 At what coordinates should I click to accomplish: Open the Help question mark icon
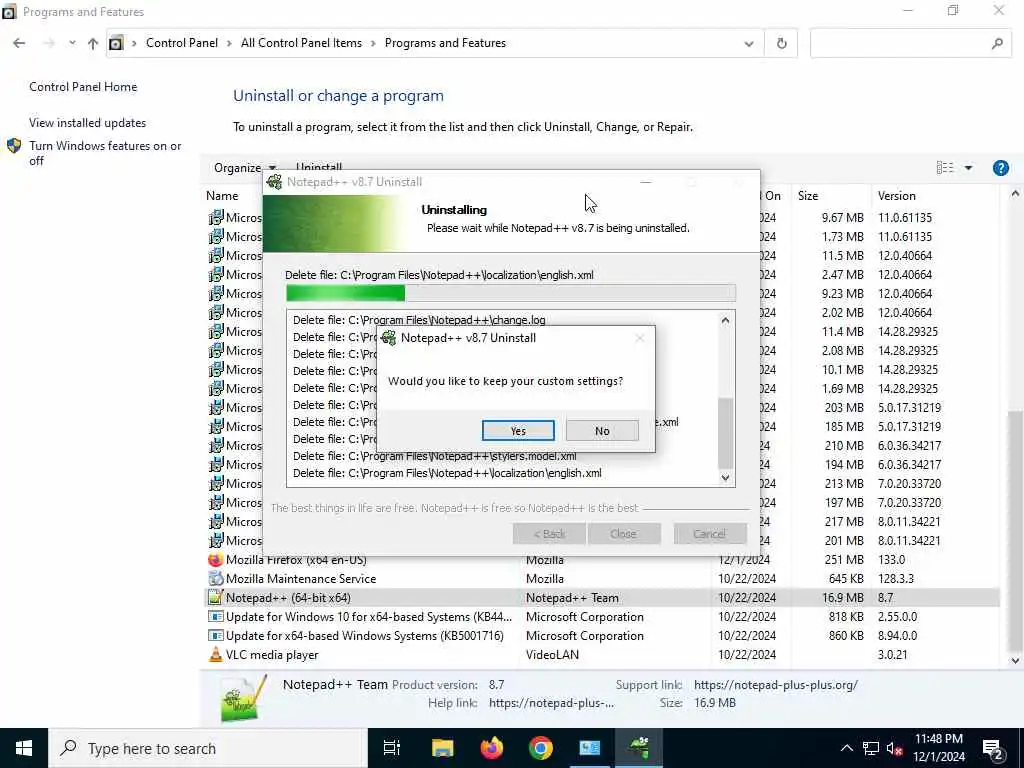click(x=1000, y=168)
